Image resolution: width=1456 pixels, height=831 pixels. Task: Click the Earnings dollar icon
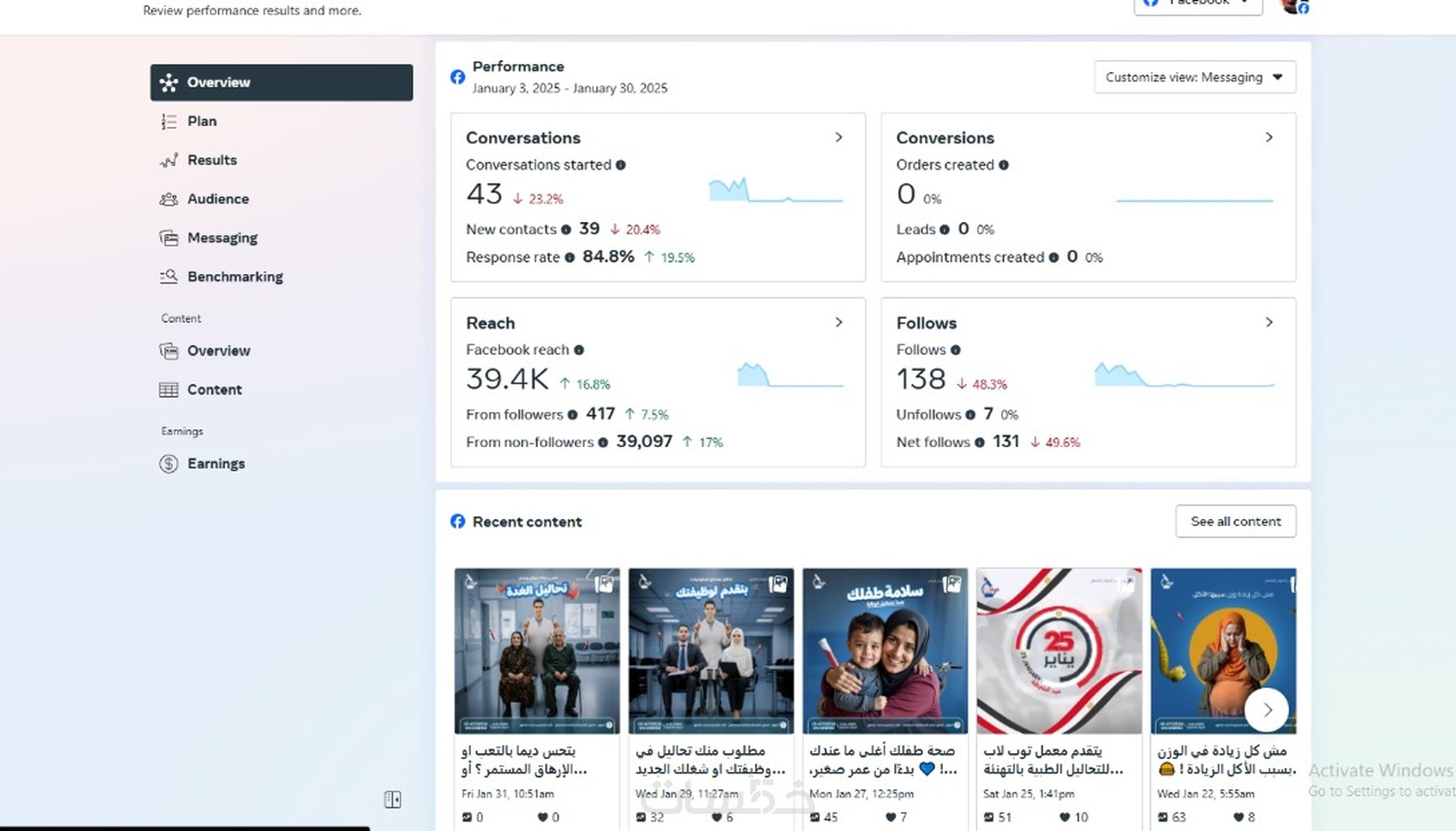coord(169,463)
